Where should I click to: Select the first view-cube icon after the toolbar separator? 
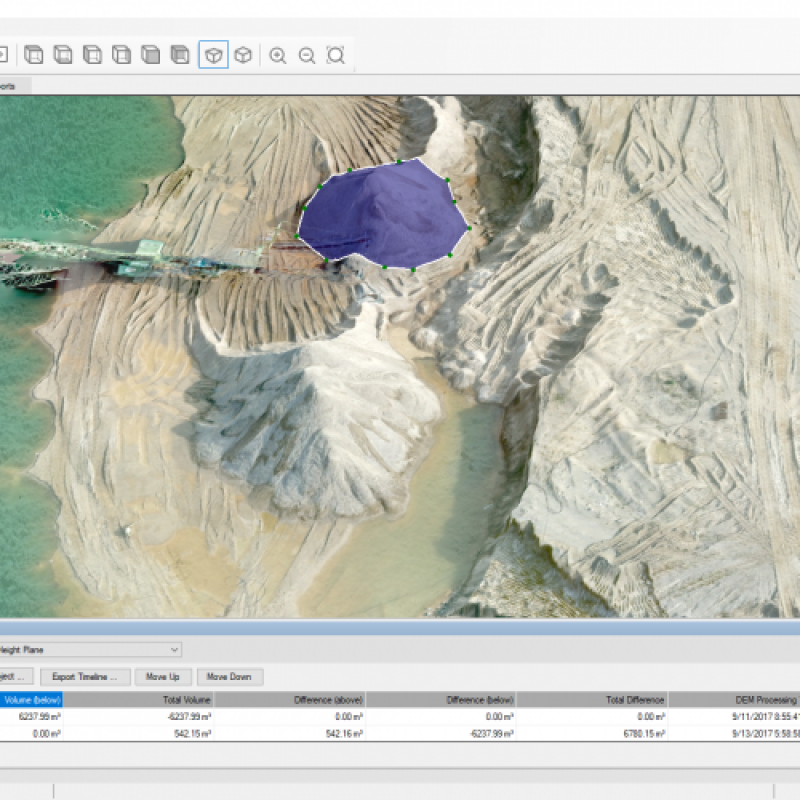pos(34,55)
